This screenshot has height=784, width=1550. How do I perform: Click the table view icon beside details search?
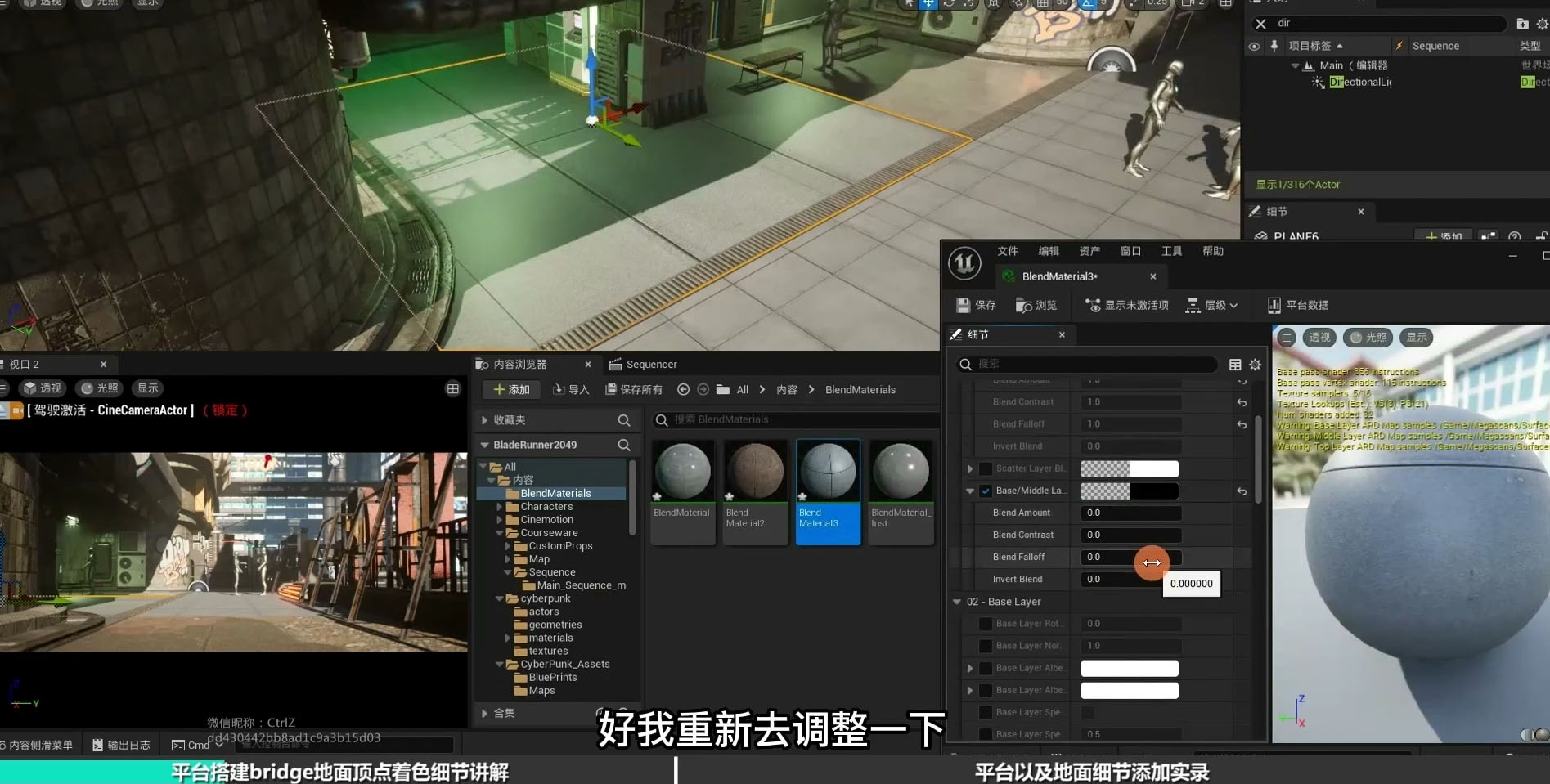coord(1235,365)
